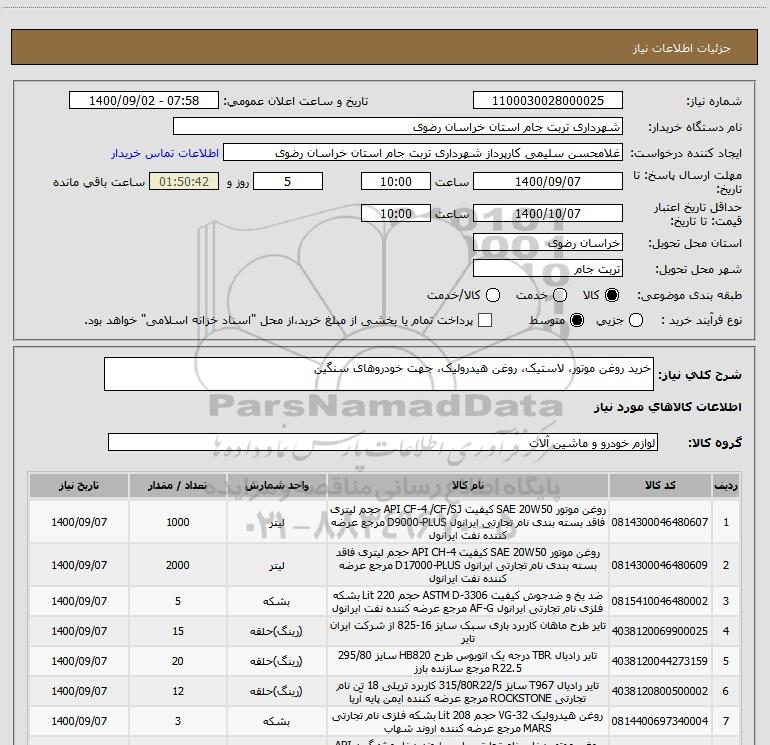This screenshot has width=770, height=745.
Task: Click the نام کالا column header
Action: click(x=468, y=486)
